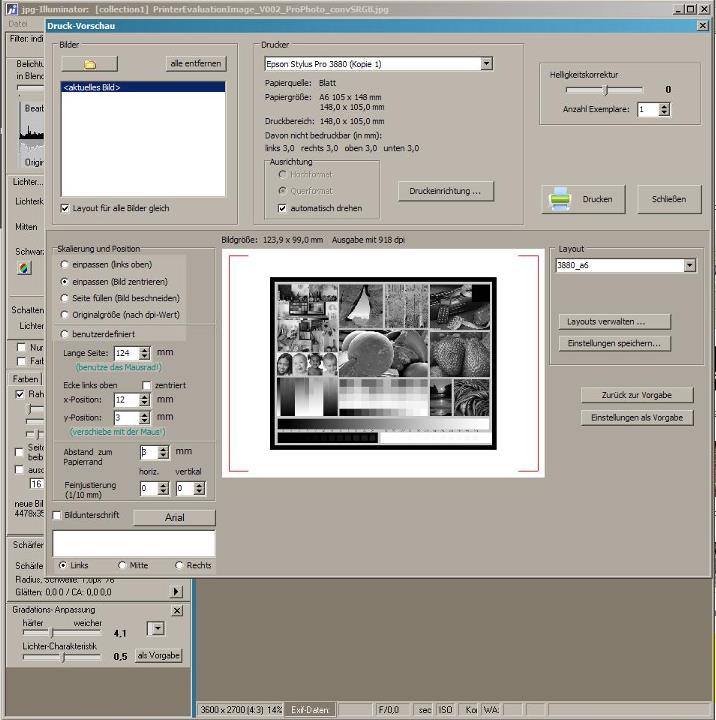Select the 'Mitte' alignment radio button
This screenshot has width=716, height=720.
(122, 565)
